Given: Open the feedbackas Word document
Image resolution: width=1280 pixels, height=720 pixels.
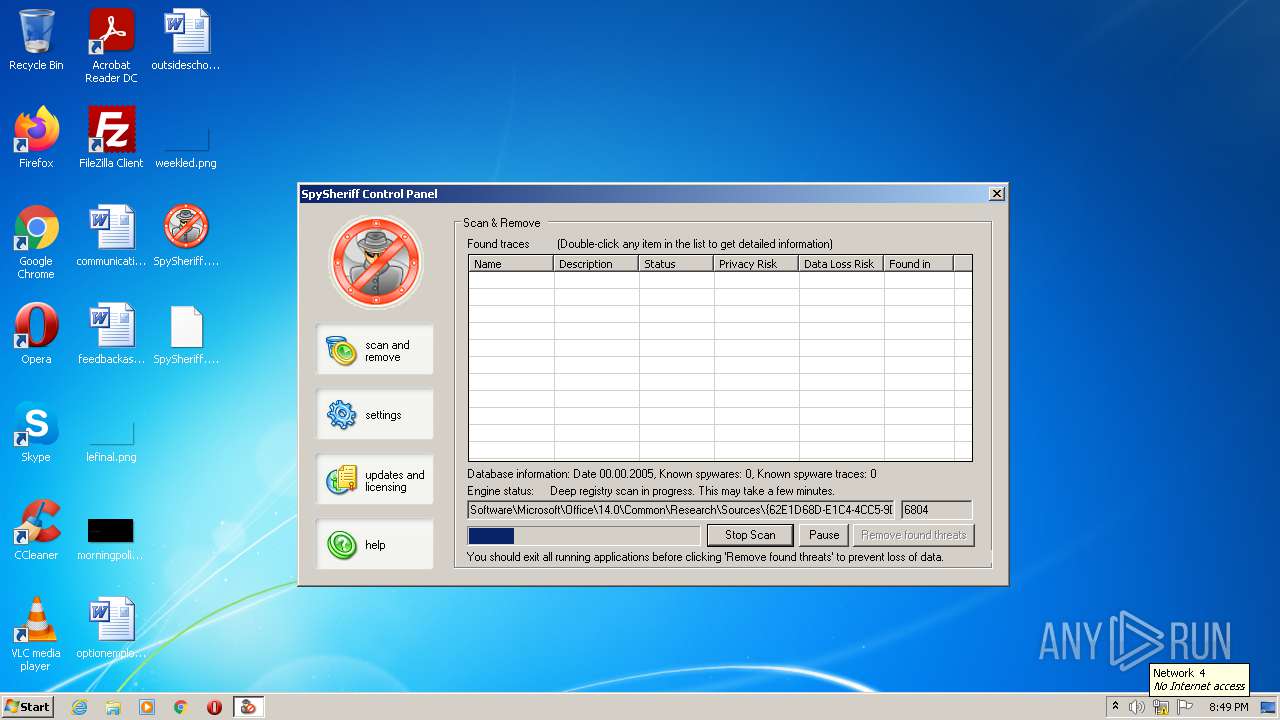Looking at the screenshot, I should pyautogui.click(x=111, y=334).
